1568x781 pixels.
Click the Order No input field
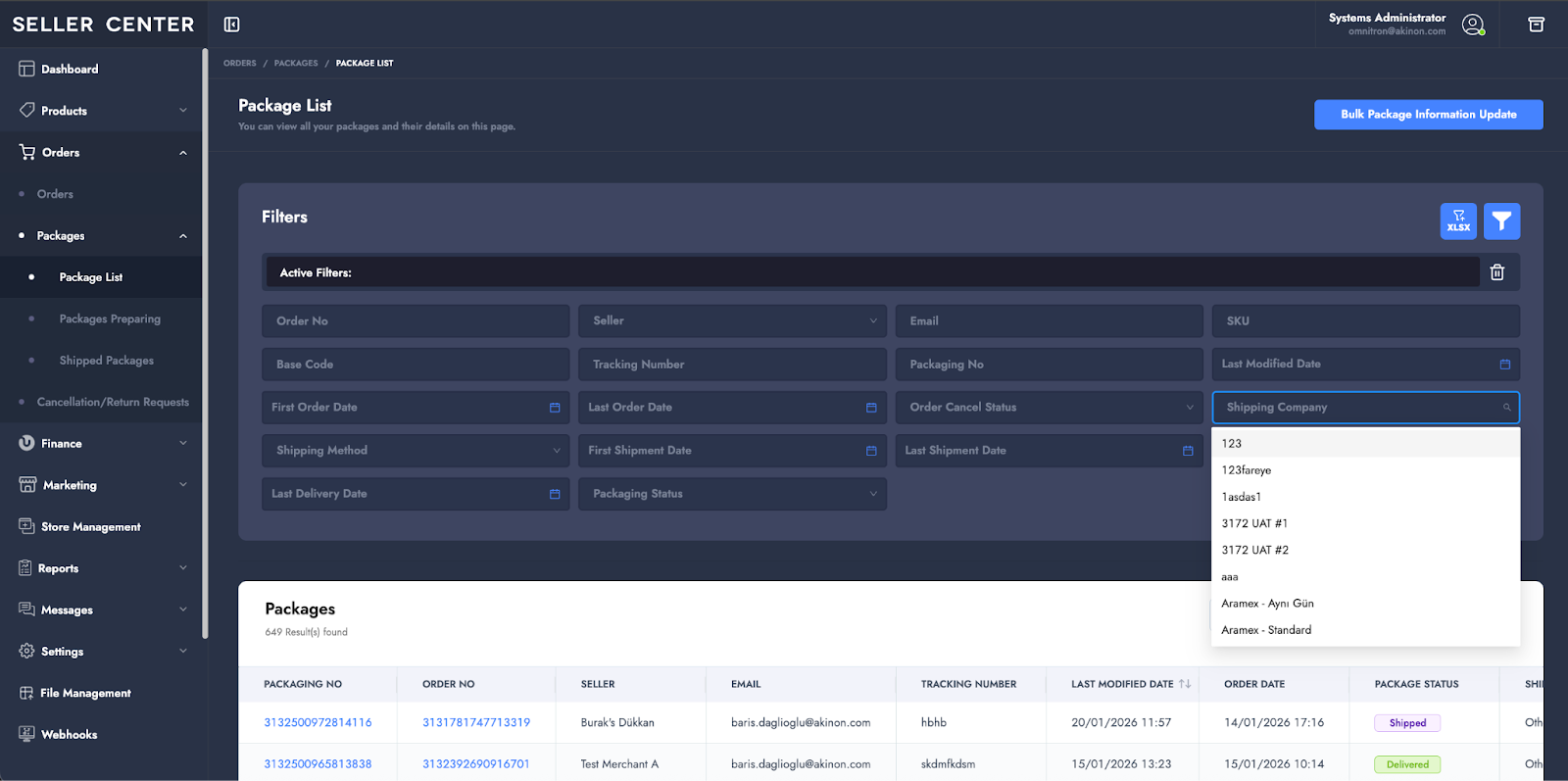(415, 321)
